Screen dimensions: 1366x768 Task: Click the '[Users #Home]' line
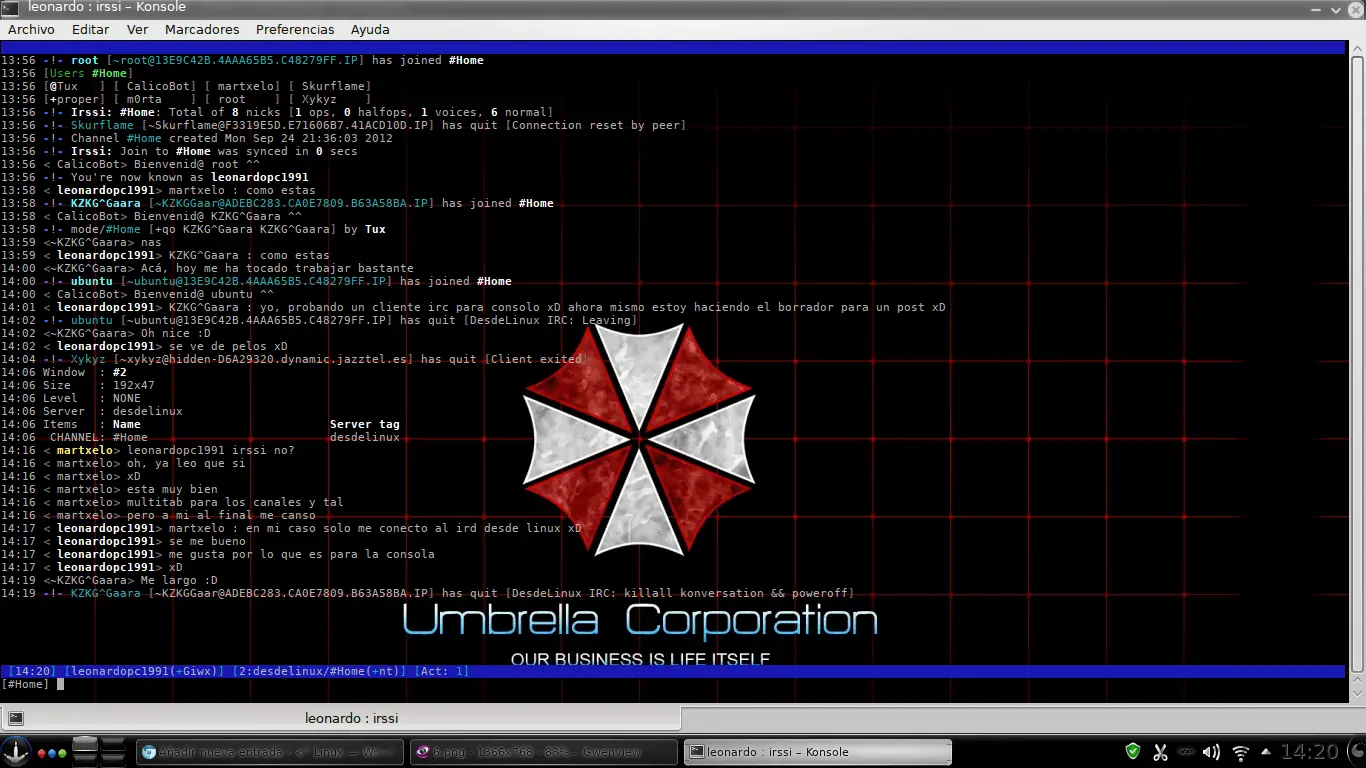click(87, 73)
